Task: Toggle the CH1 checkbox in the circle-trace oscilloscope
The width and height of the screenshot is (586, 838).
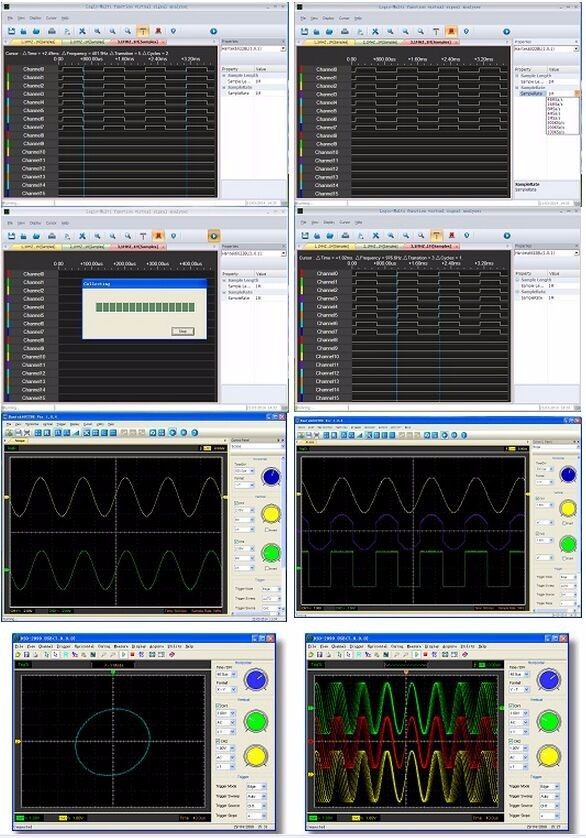Action: tap(218, 705)
